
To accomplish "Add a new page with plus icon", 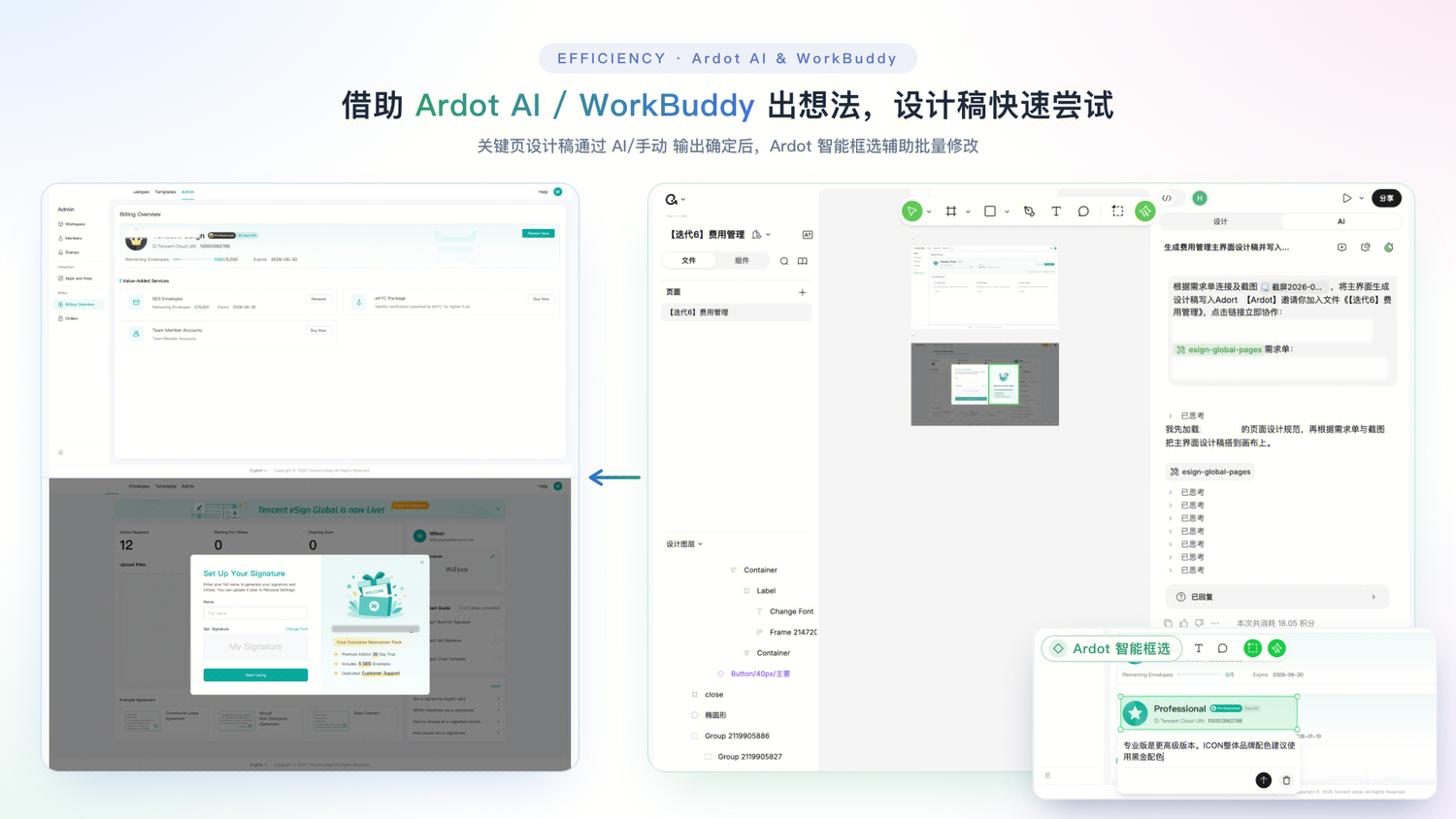I will click(803, 292).
